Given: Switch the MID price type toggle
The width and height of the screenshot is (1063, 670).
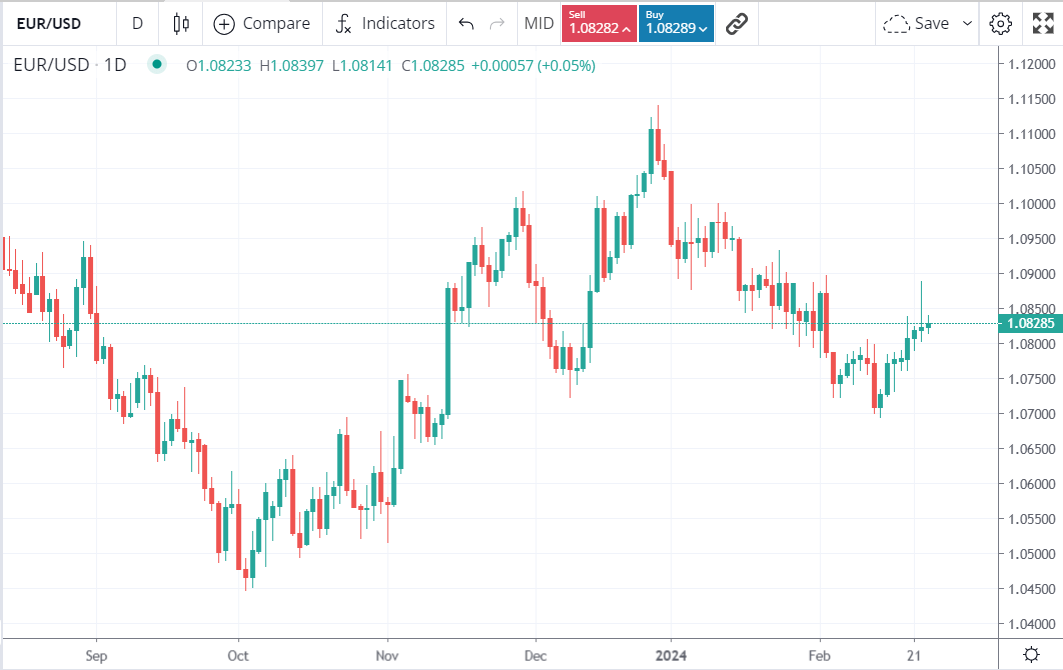Looking at the screenshot, I should [x=538, y=23].
